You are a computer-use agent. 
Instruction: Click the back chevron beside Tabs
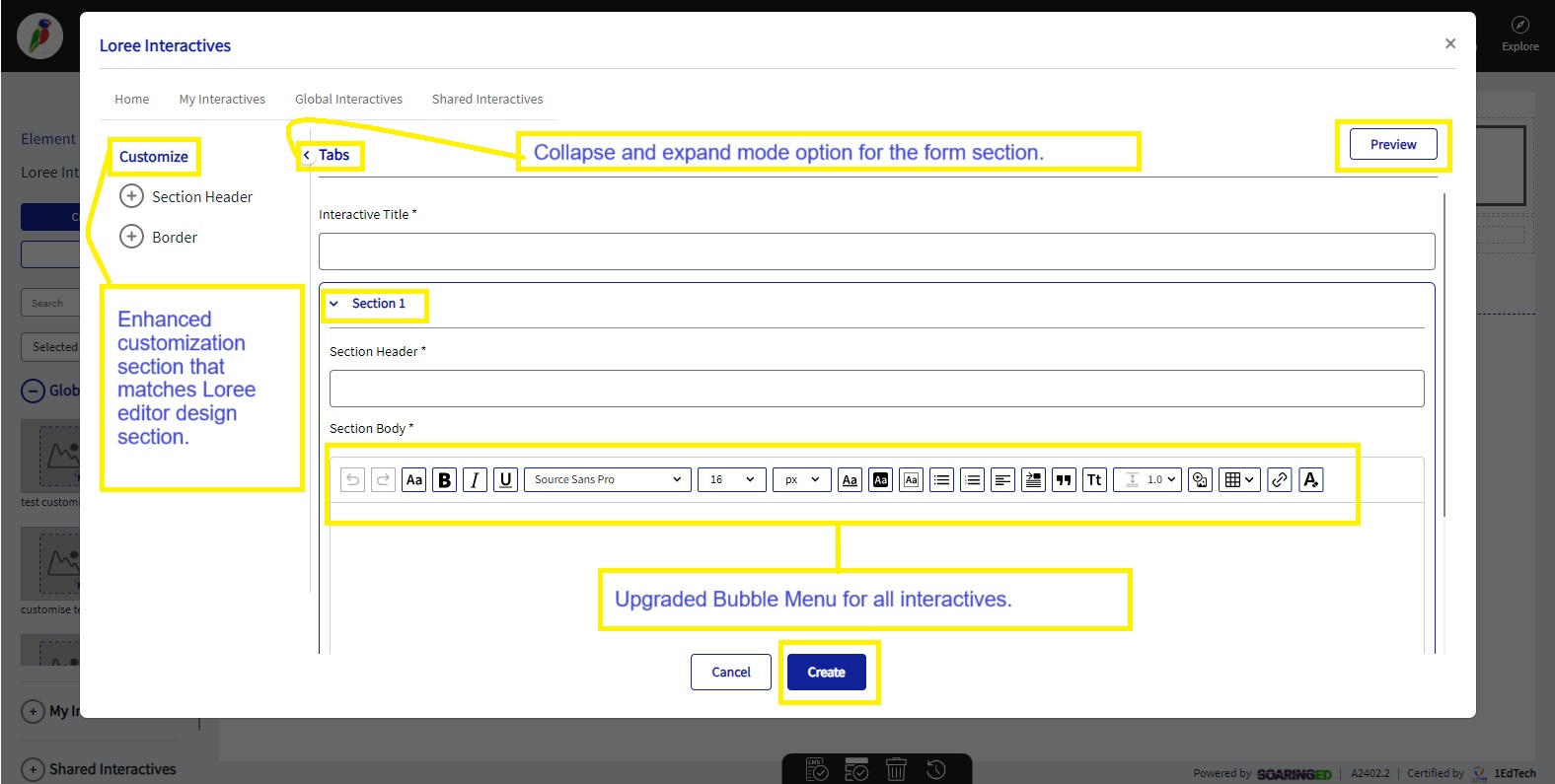tap(307, 155)
